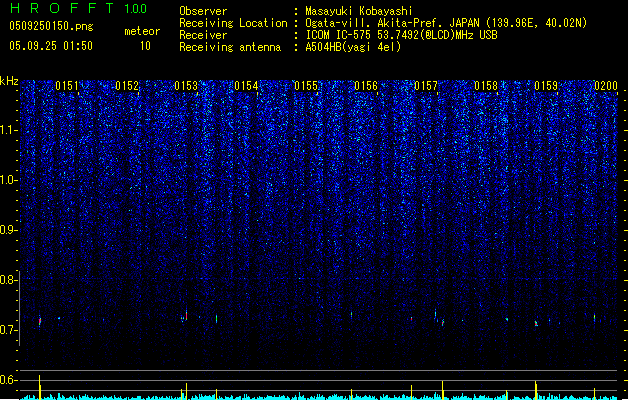The height and width of the screenshot is (400, 629).
Task: Click the kHz axis unit label
Action: click(x=9, y=81)
